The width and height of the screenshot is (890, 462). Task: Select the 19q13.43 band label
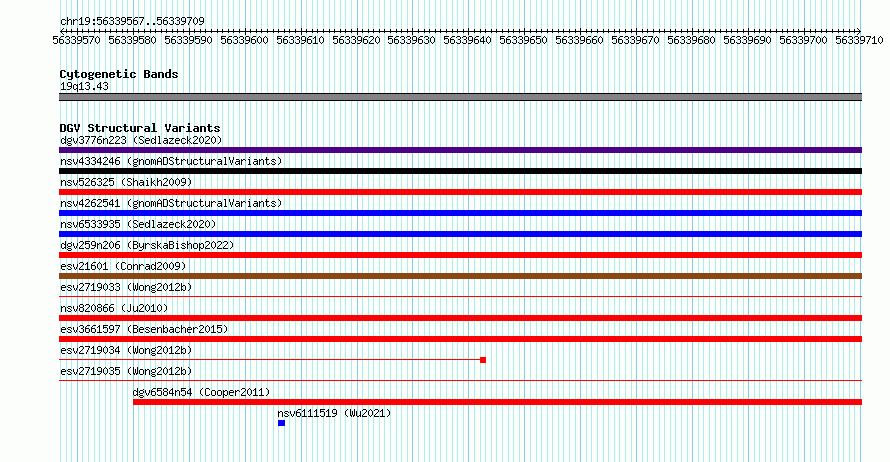[x=84, y=86]
